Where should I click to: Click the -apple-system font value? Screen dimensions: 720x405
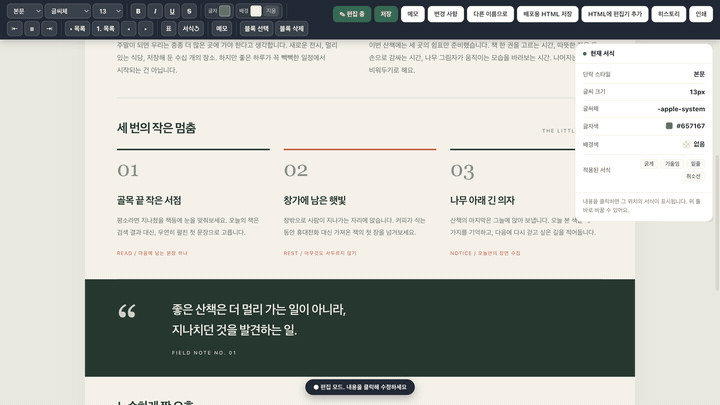tap(681, 109)
